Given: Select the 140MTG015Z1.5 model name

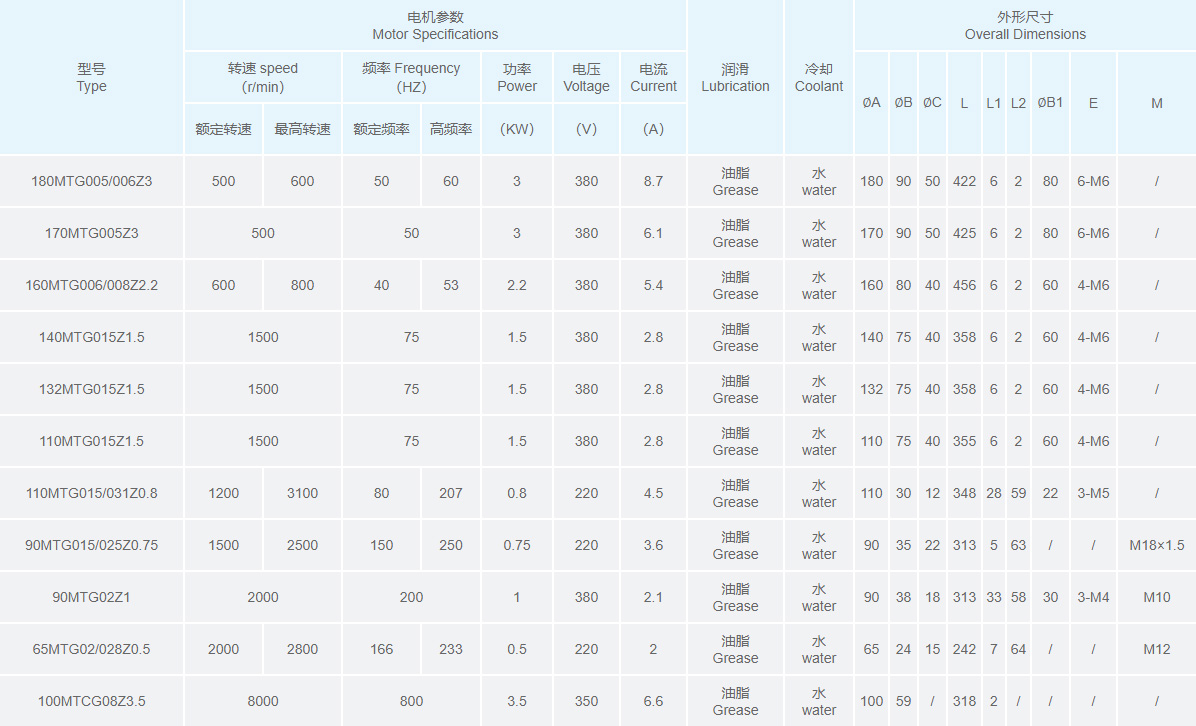Looking at the screenshot, I should click(92, 337).
